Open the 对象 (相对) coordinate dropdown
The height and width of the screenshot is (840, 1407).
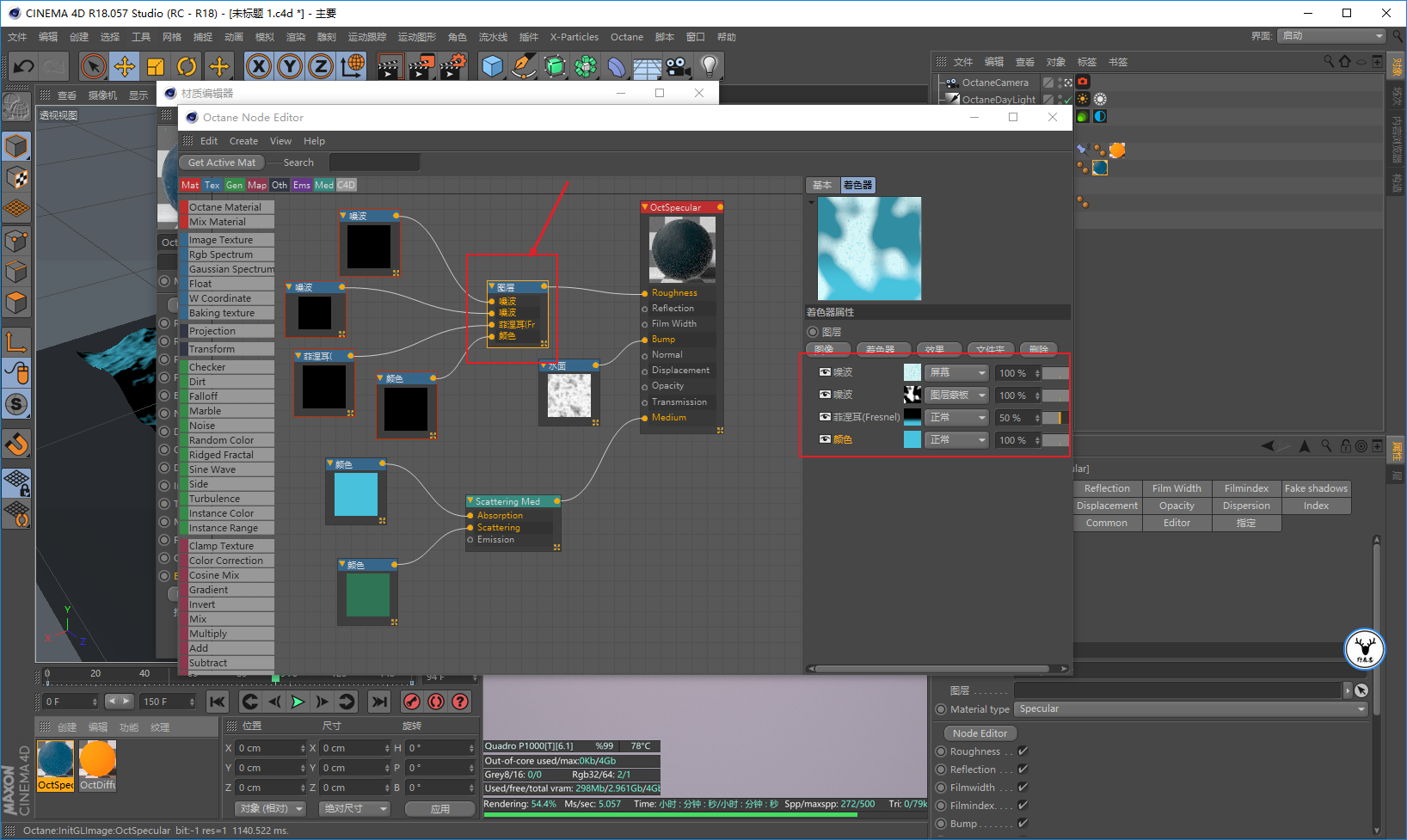point(271,808)
